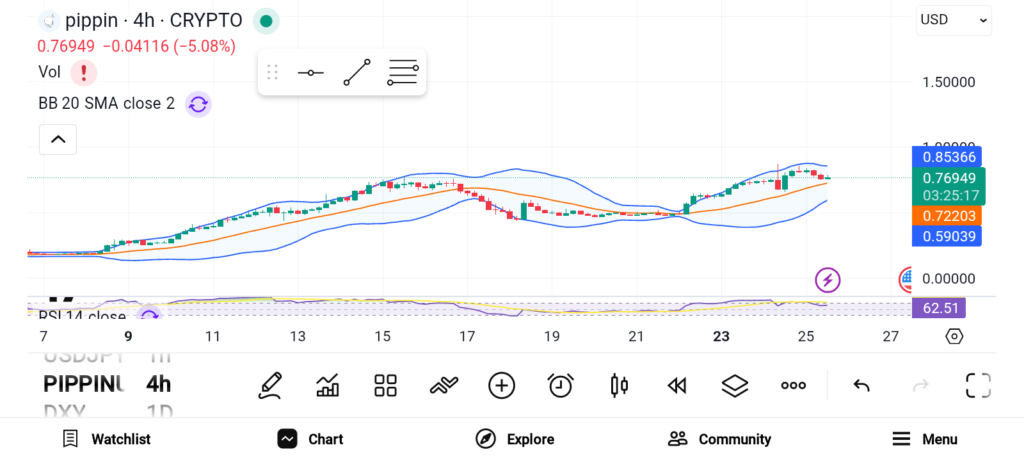The image size is (1024, 461).
Task: Click the replay rewind icon
Action: click(x=677, y=385)
